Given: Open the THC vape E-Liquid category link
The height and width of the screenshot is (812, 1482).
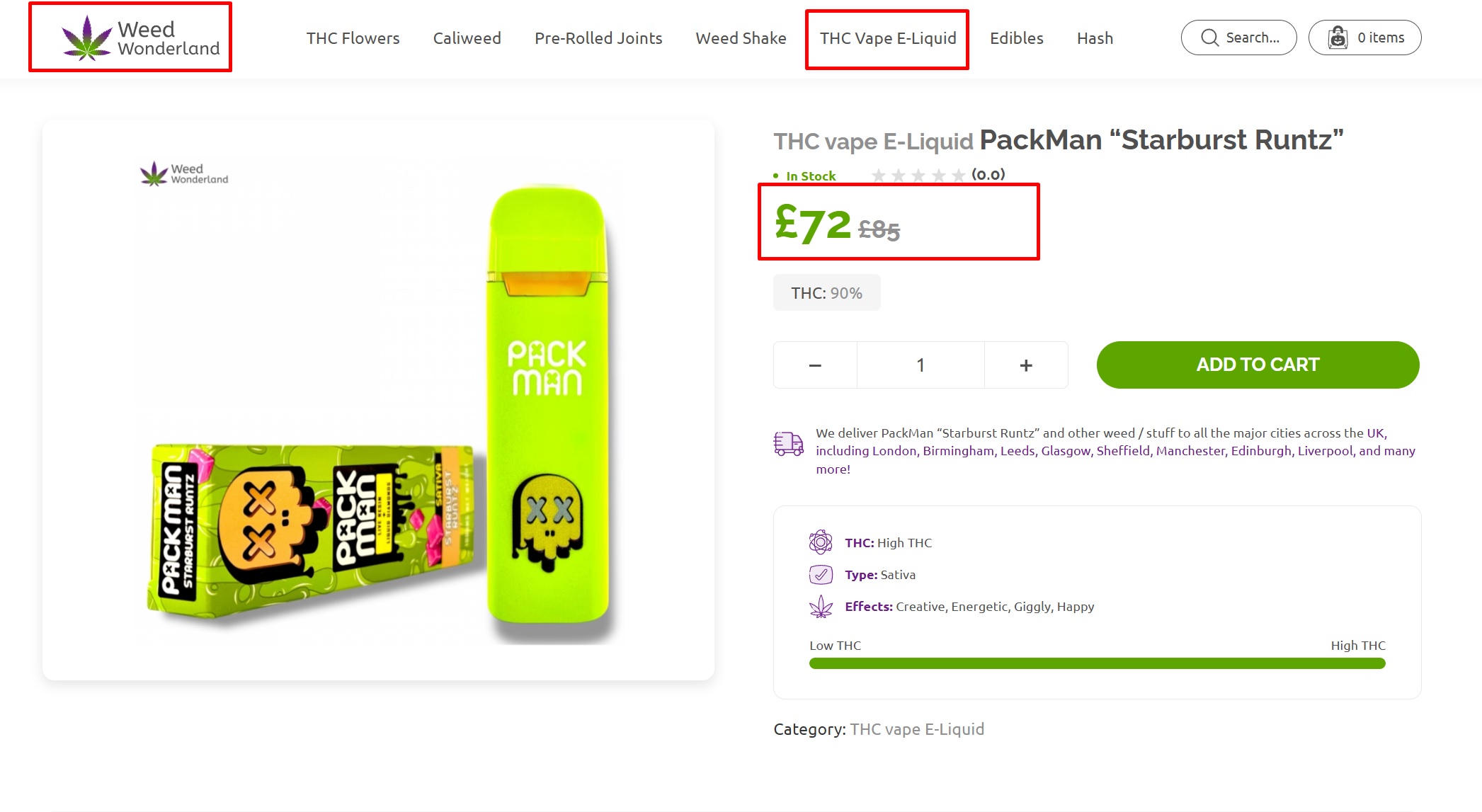Looking at the screenshot, I should (917, 729).
